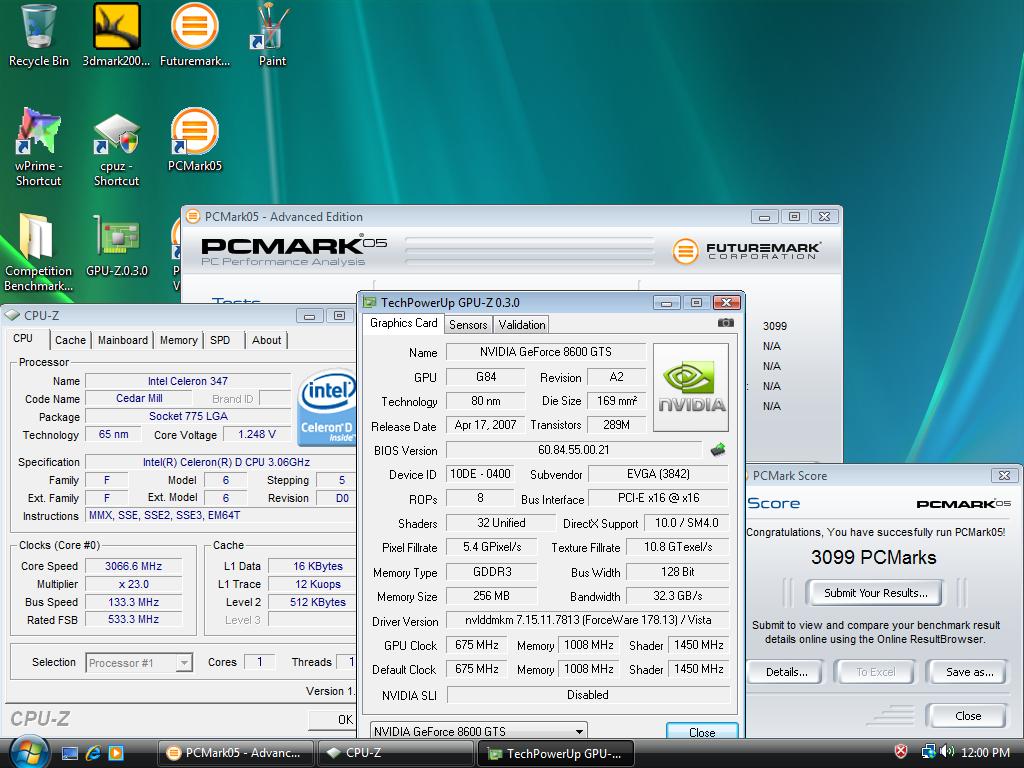Launch Internet Explorer from Quick Launch
Viewport: 1024px width, 768px height.
point(93,753)
